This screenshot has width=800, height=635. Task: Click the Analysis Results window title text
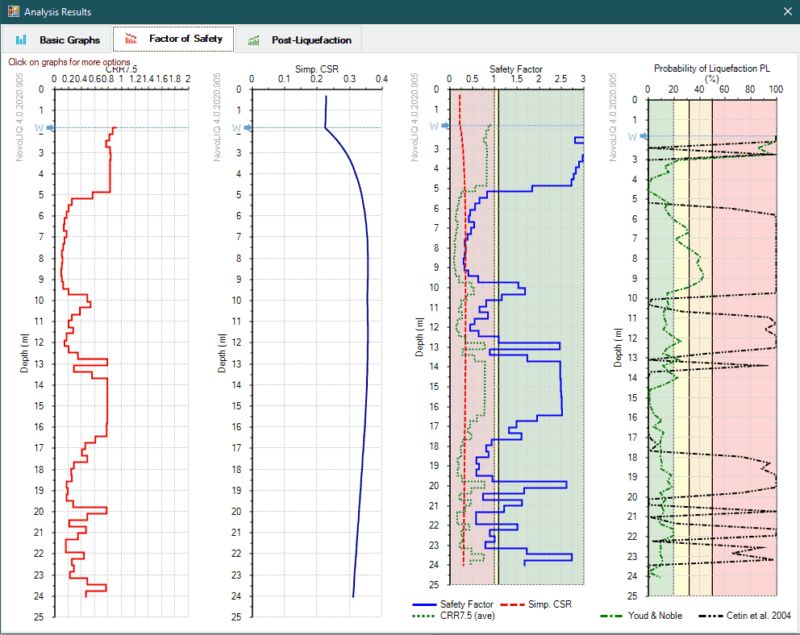[58, 11]
